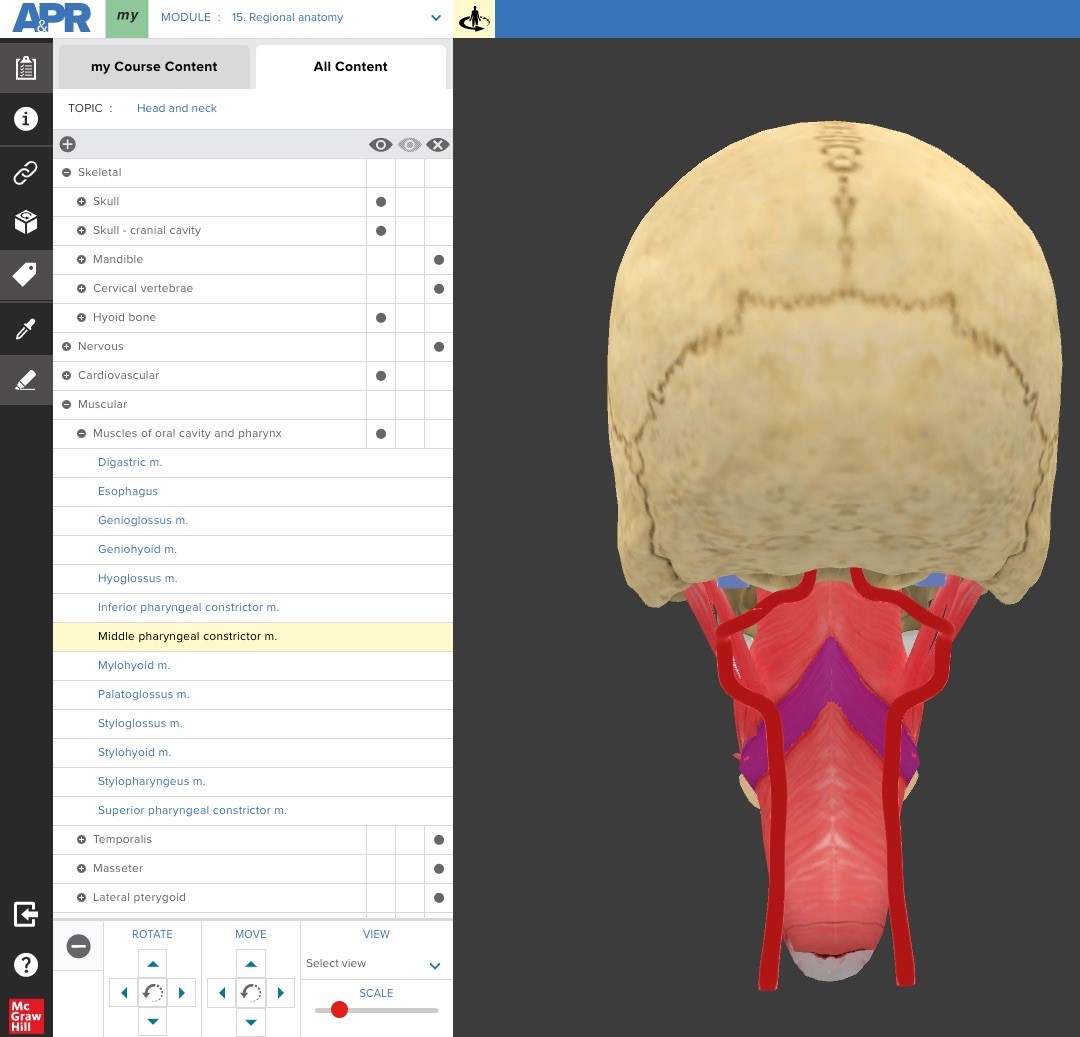Move model down arrow
The image size is (1080, 1037).
[x=251, y=1022]
